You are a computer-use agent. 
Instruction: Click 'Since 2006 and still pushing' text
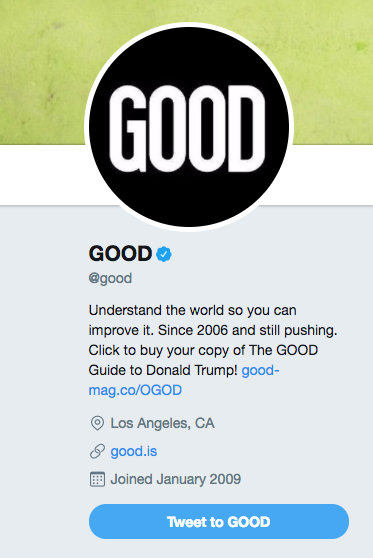(247, 330)
